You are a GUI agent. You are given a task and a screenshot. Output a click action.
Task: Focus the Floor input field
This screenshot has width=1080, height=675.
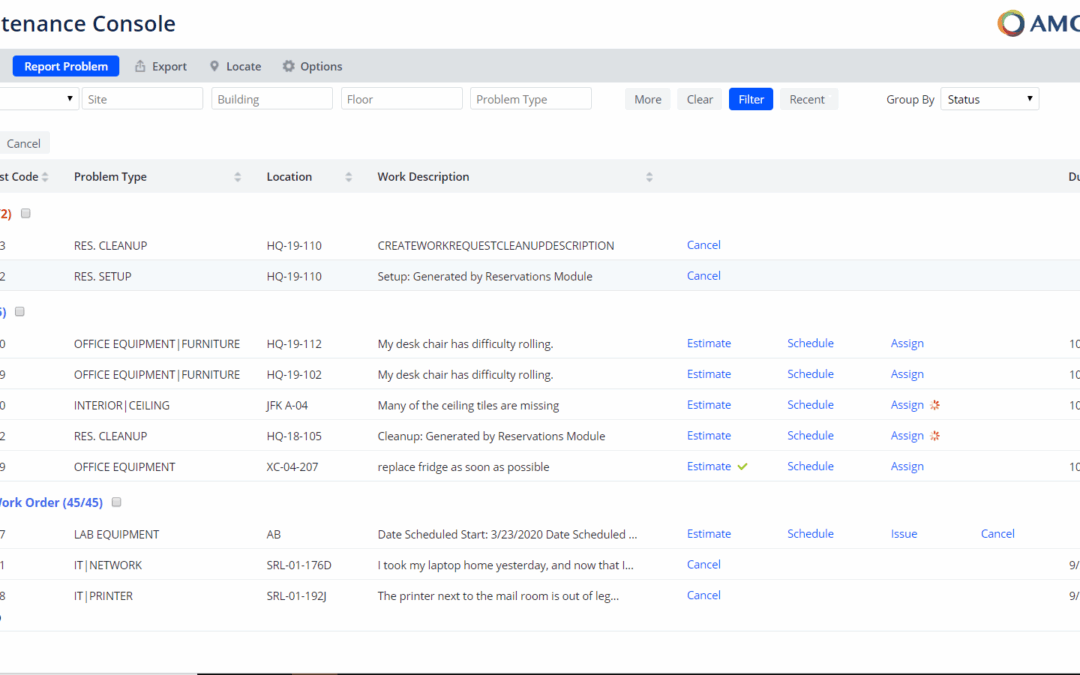(402, 98)
